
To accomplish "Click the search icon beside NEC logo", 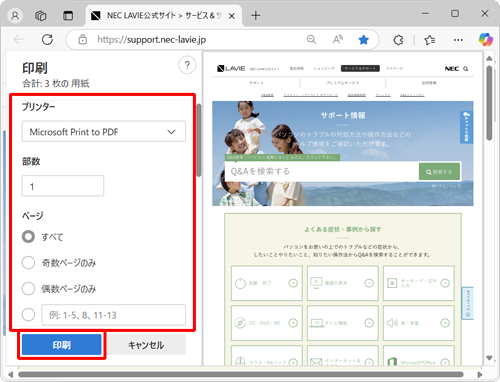I will (x=466, y=69).
